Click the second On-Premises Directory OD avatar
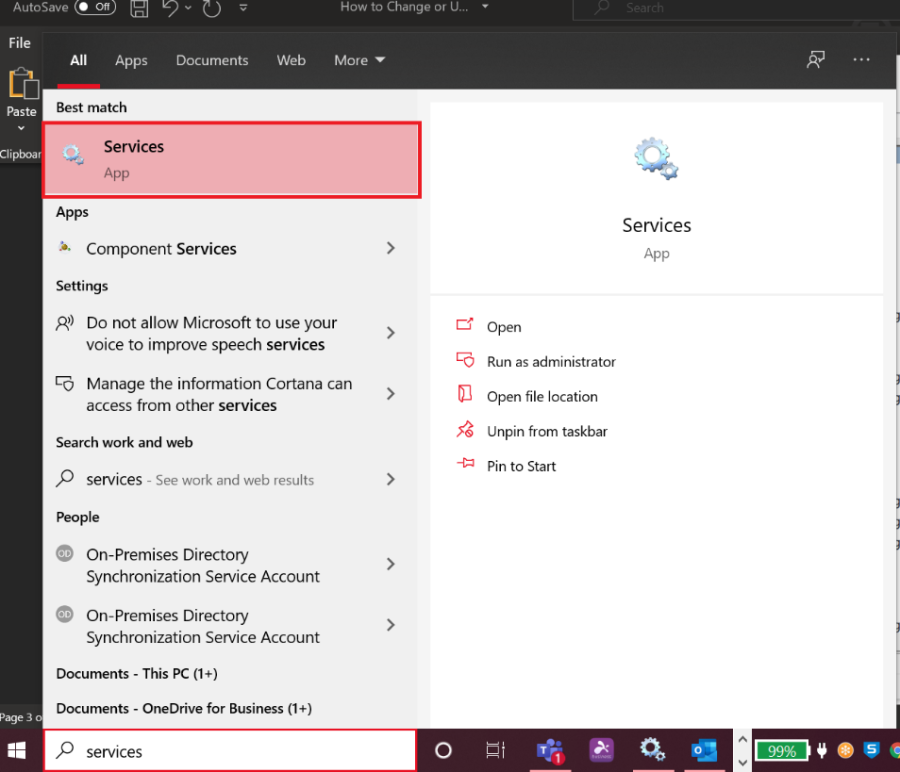 (x=65, y=614)
